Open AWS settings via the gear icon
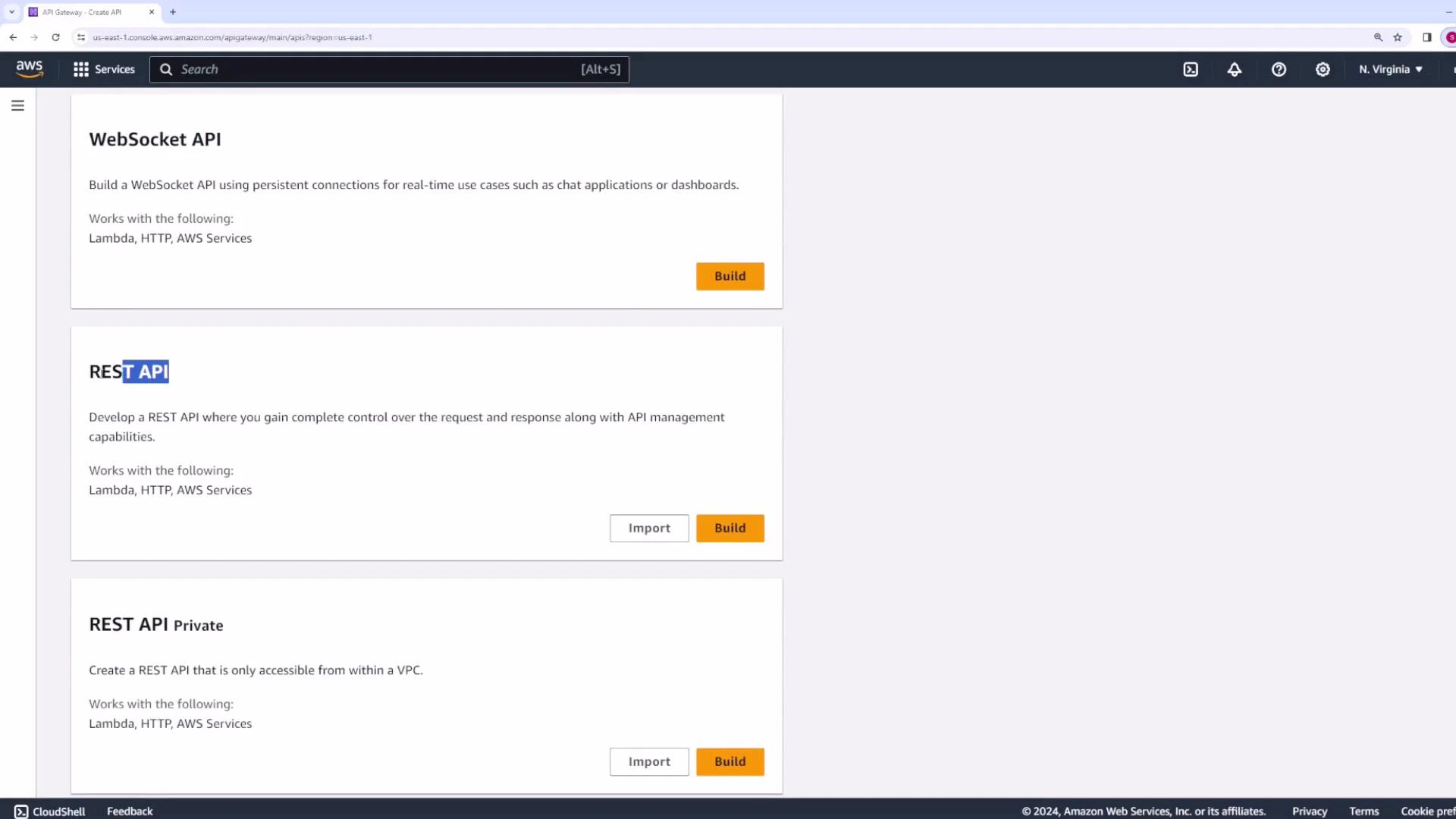 tap(1323, 69)
